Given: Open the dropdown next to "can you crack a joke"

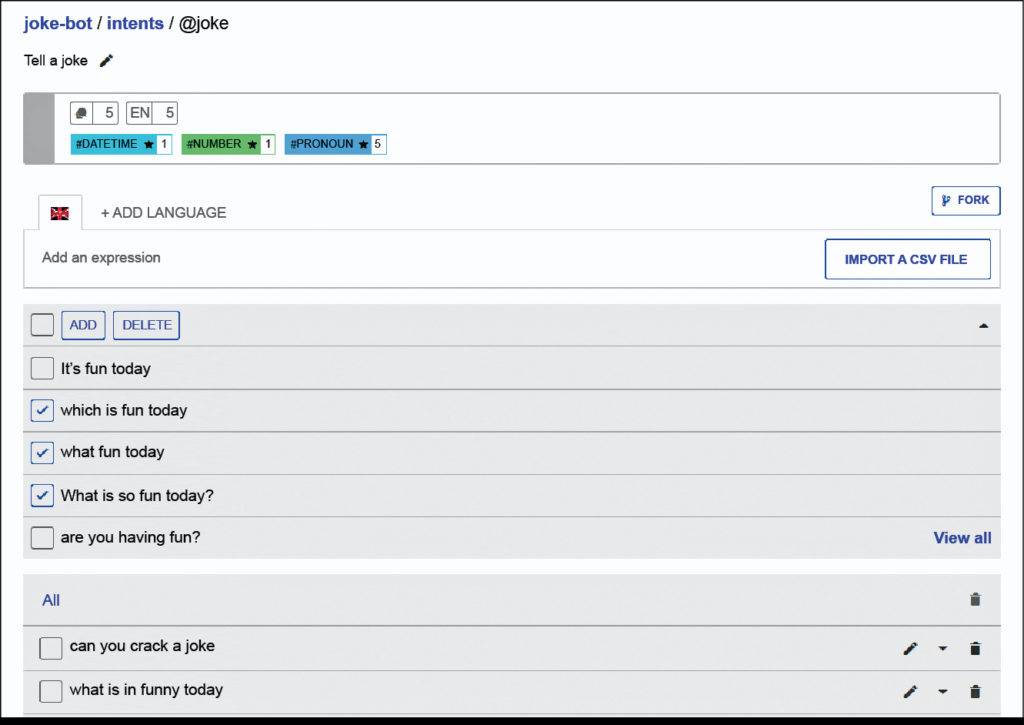Looking at the screenshot, I should (x=942, y=648).
